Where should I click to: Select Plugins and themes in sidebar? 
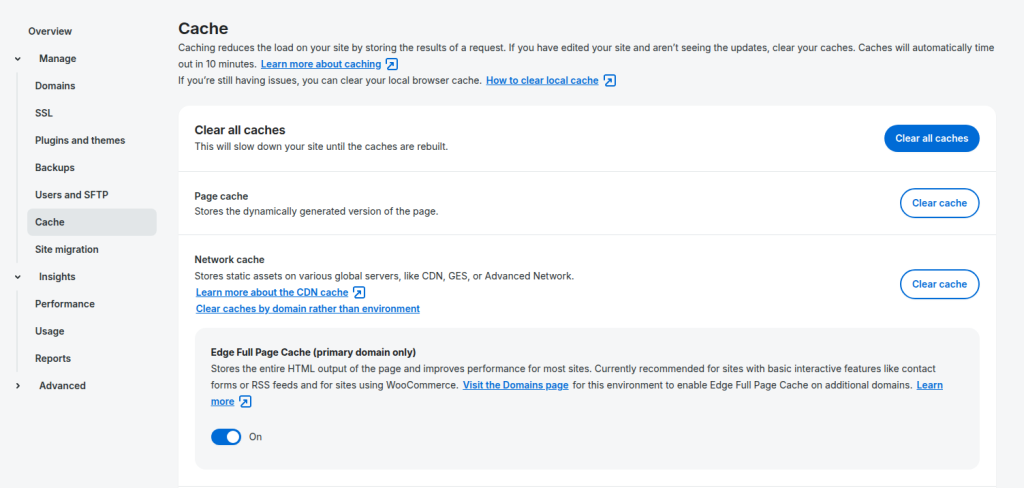80,140
